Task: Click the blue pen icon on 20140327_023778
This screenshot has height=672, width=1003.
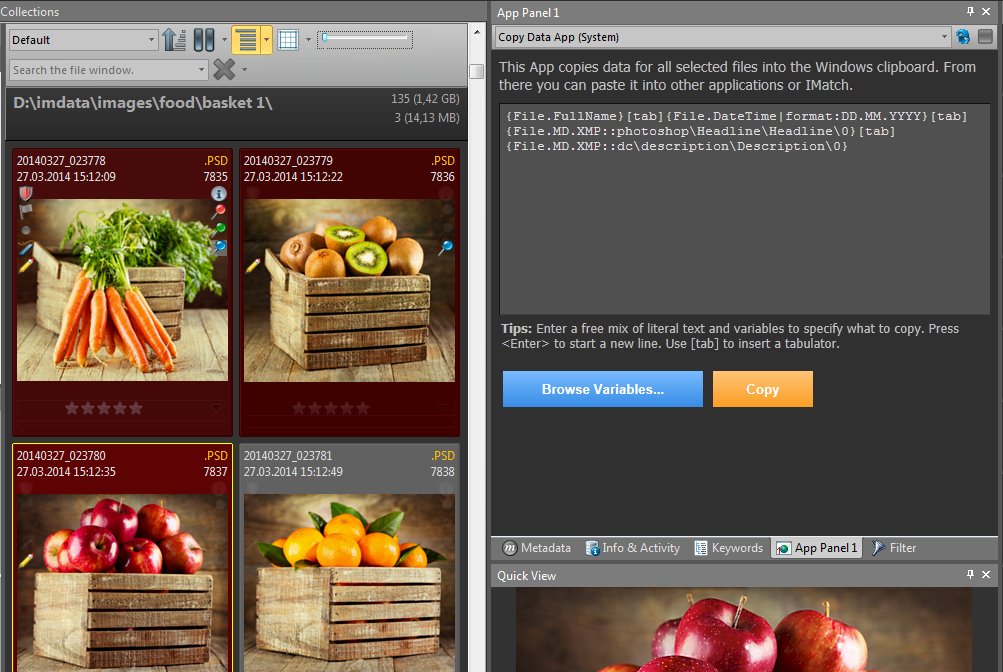Action: click(26, 249)
